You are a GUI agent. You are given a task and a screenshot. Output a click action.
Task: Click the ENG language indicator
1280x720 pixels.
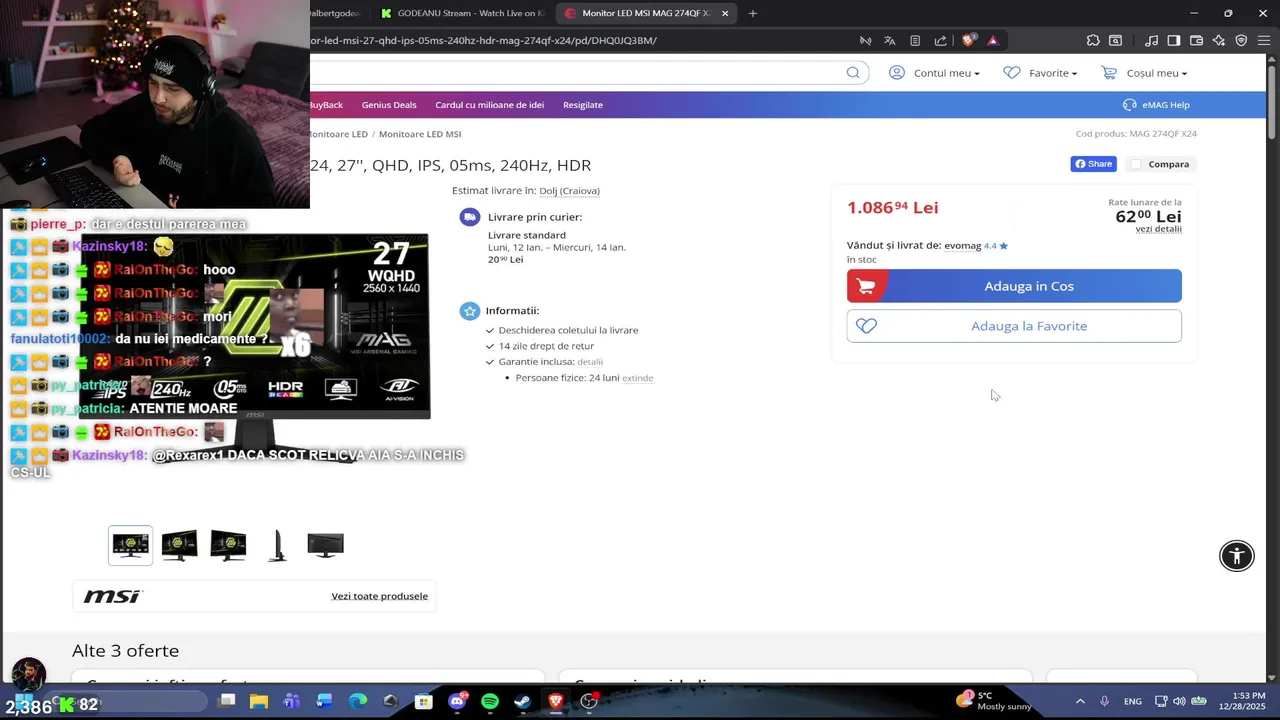tap(1133, 701)
